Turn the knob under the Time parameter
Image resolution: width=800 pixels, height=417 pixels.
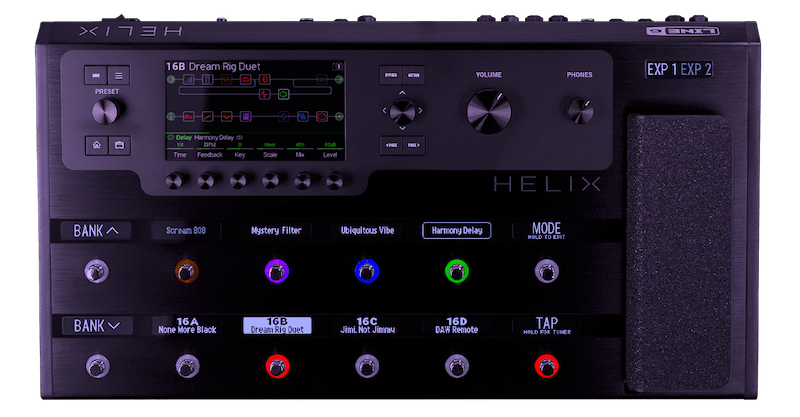pyautogui.click(x=174, y=181)
